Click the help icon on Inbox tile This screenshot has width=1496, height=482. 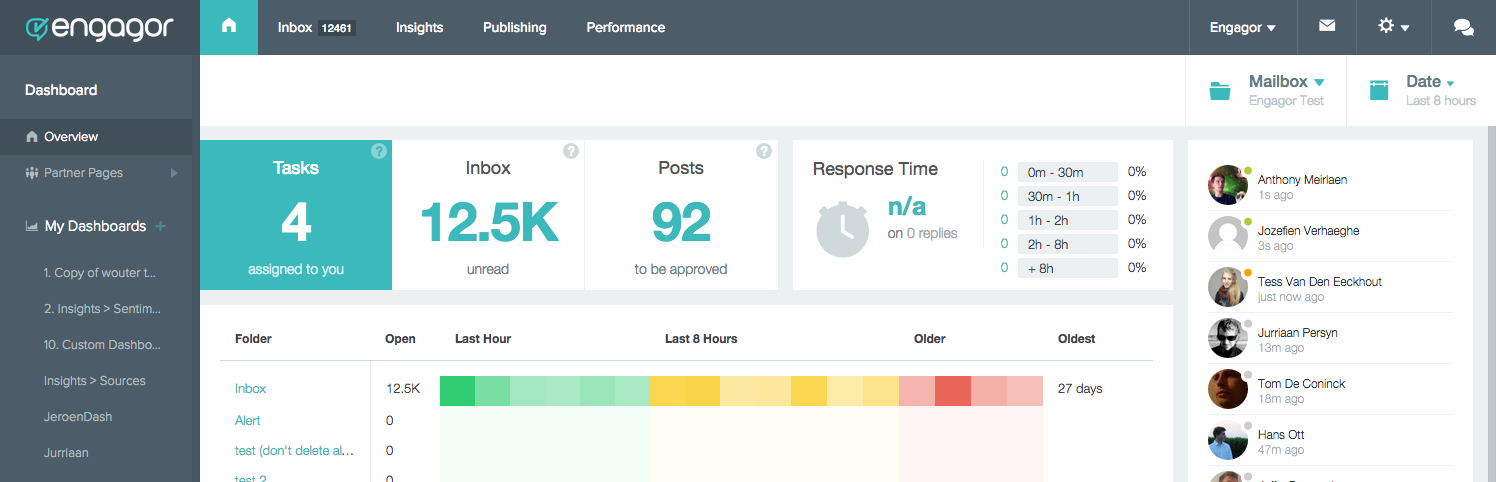[x=571, y=151]
